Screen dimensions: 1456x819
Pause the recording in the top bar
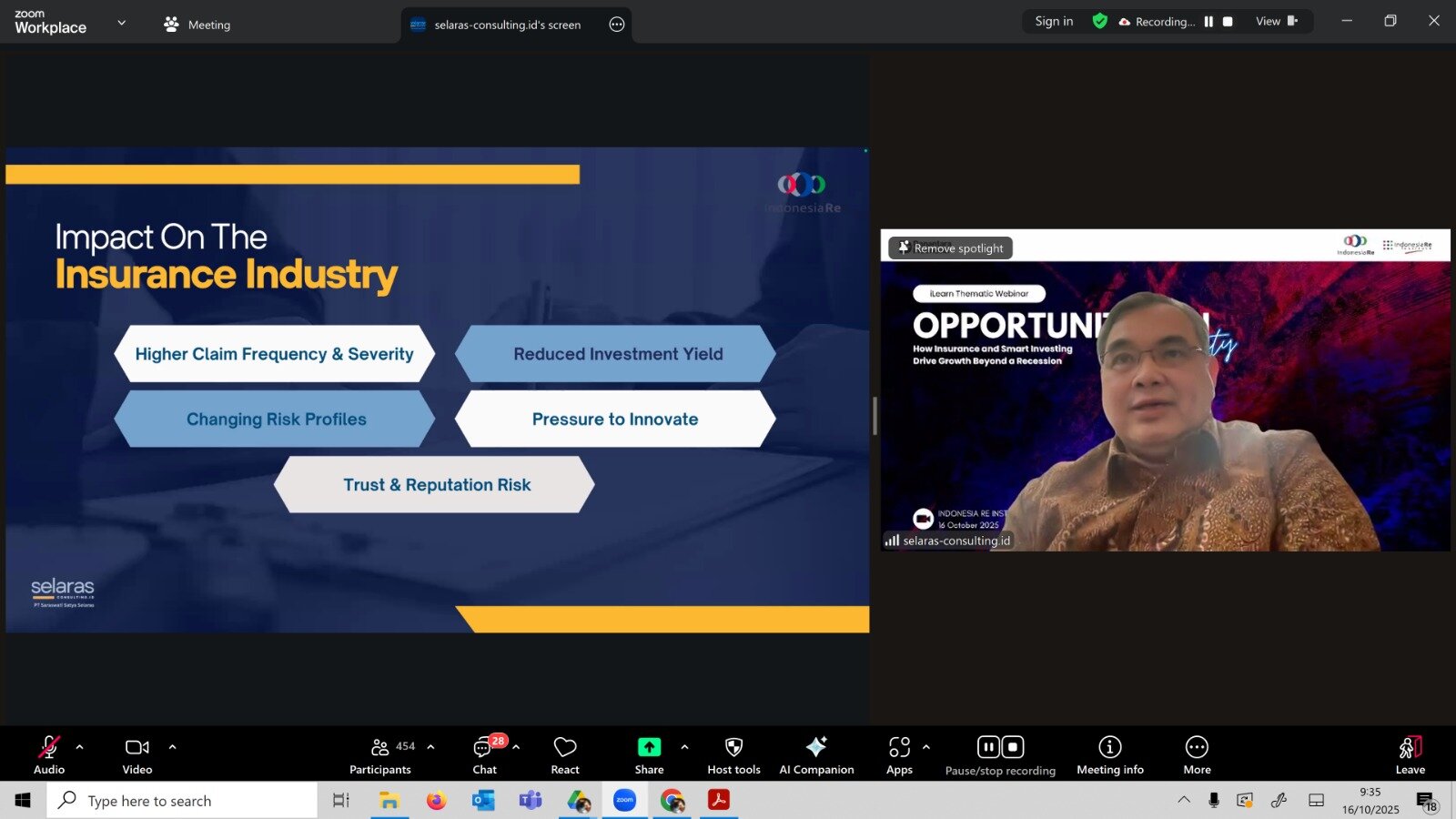[1208, 22]
